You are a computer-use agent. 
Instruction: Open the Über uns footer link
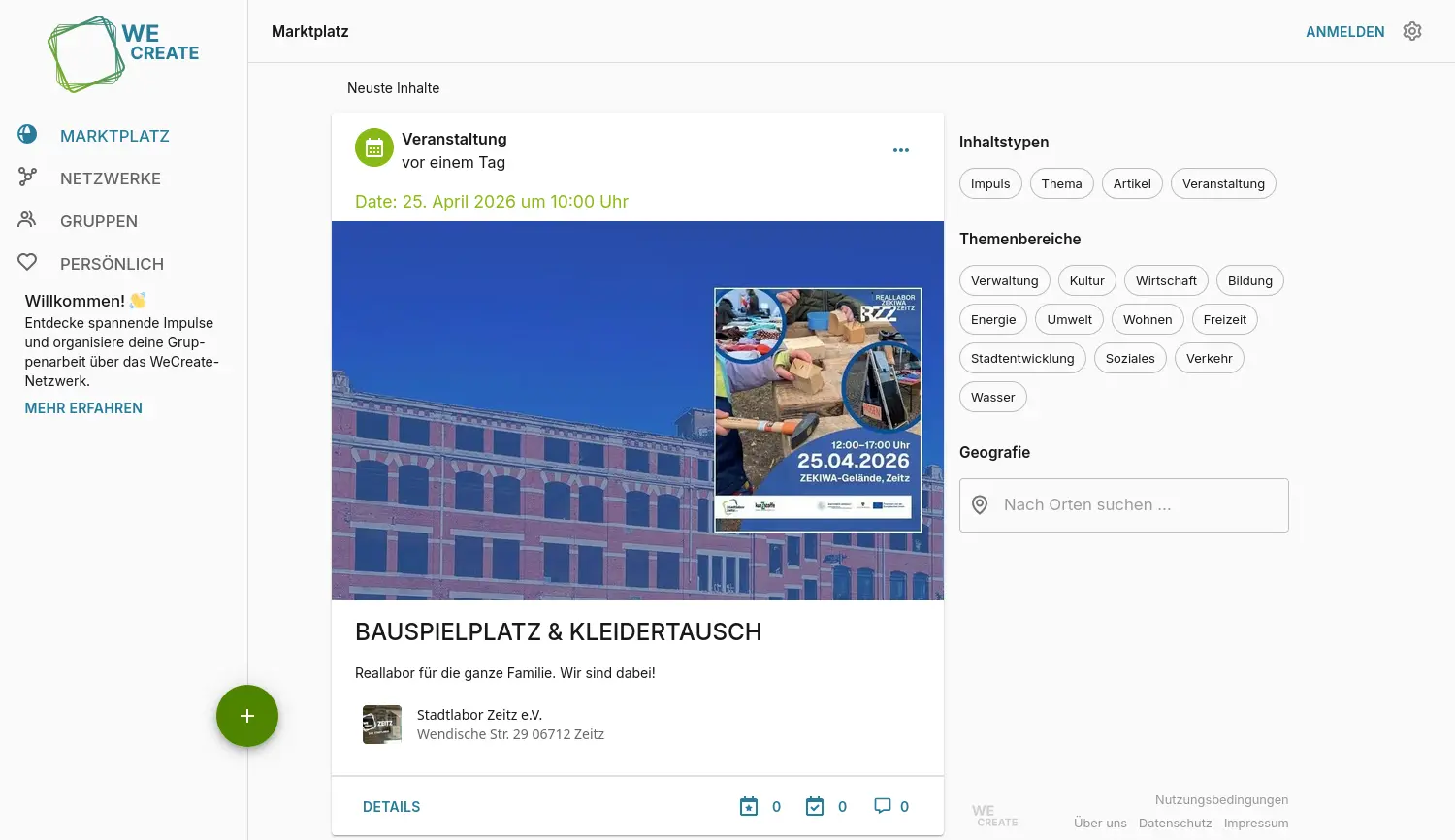(1100, 824)
